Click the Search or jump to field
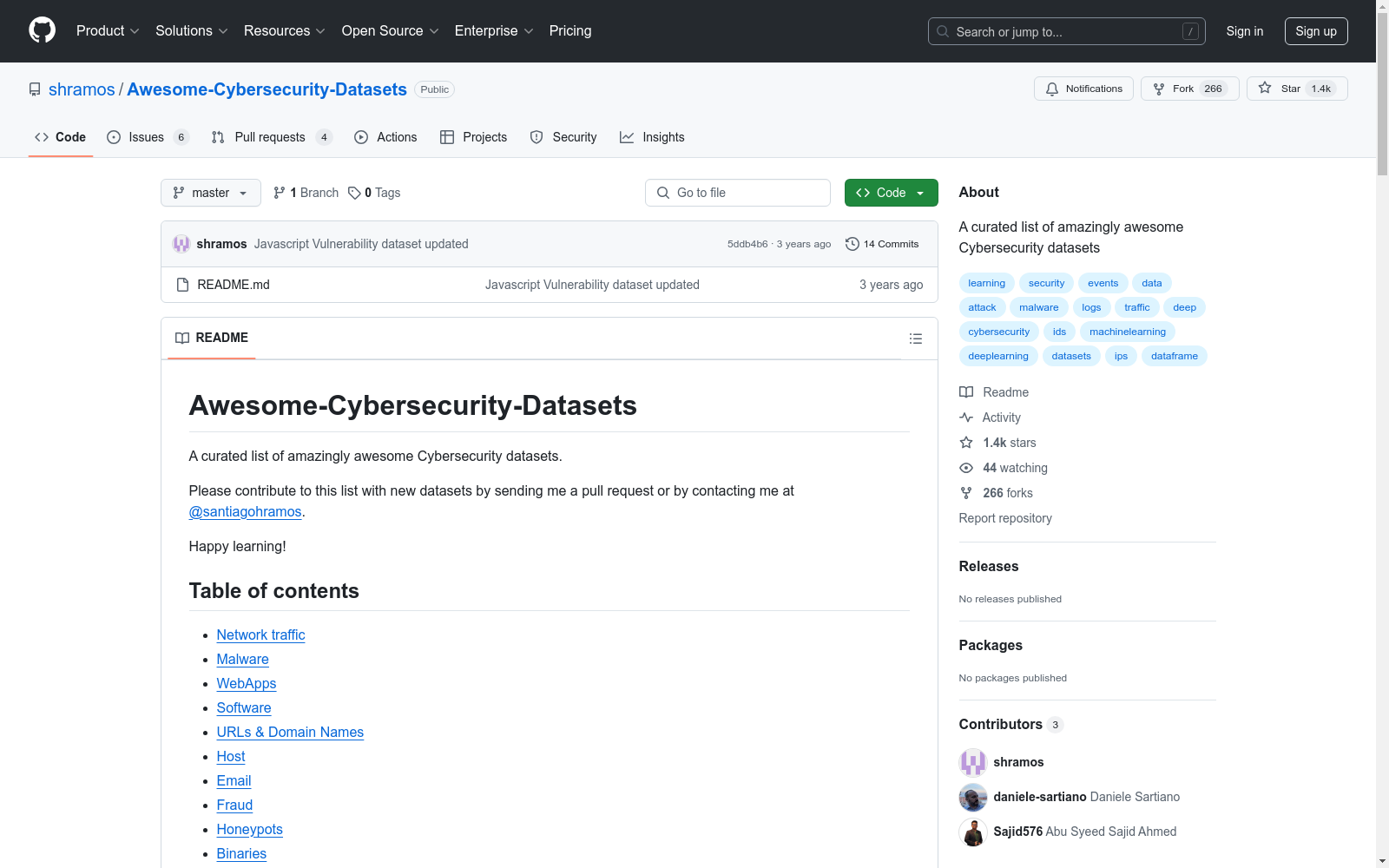The width and height of the screenshot is (1389, 868). [1067, 31]
